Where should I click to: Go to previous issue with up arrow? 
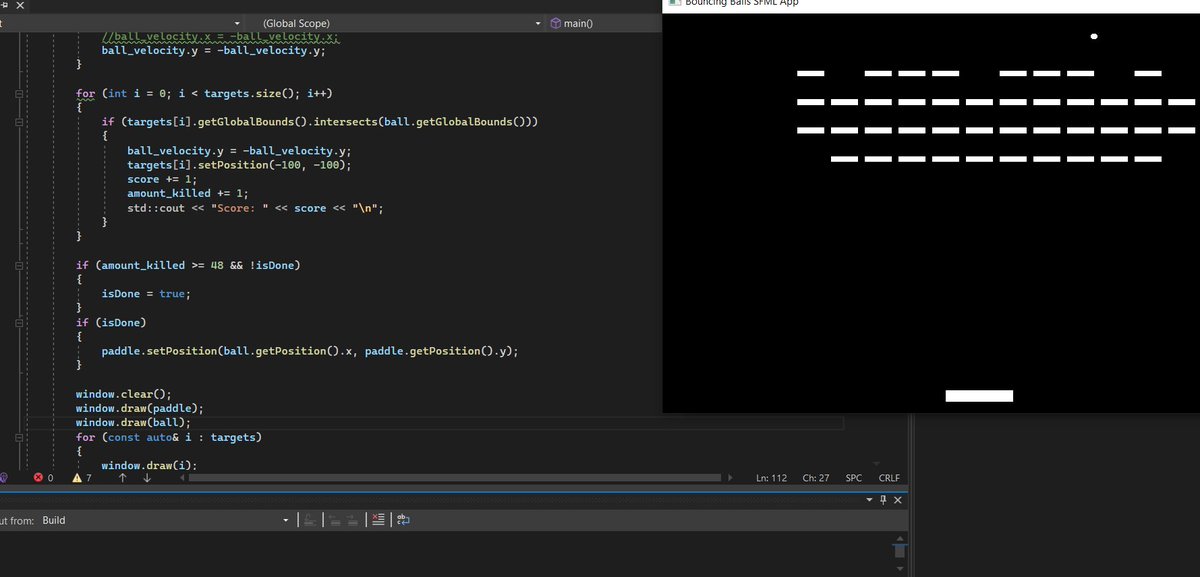(121, 478)
